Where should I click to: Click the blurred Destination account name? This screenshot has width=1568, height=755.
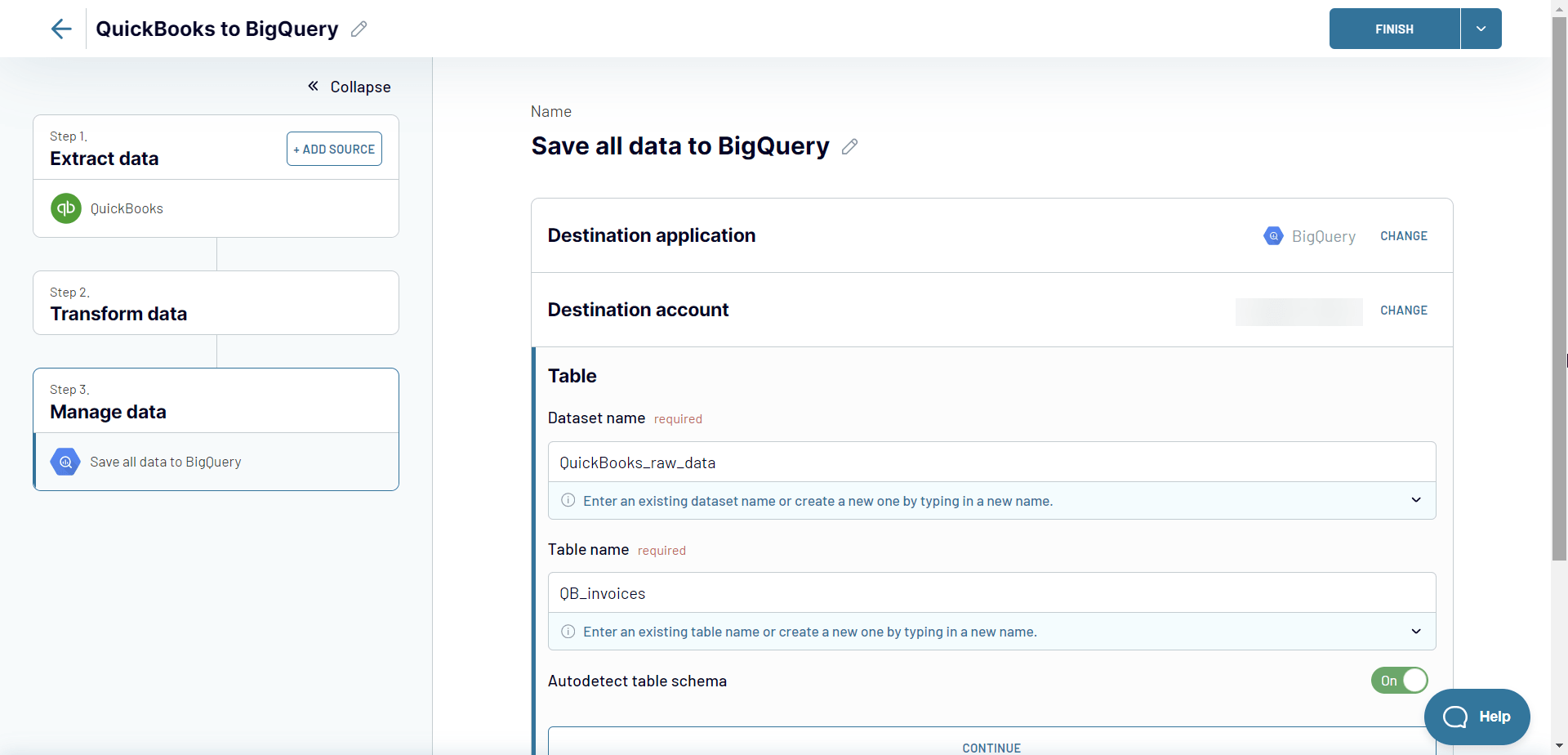[x=1298, y=311]
